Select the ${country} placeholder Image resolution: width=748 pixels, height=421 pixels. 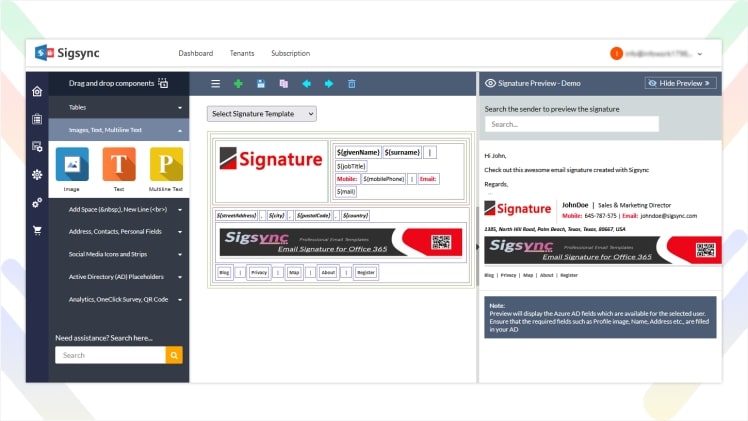click(x=355, y=216)
